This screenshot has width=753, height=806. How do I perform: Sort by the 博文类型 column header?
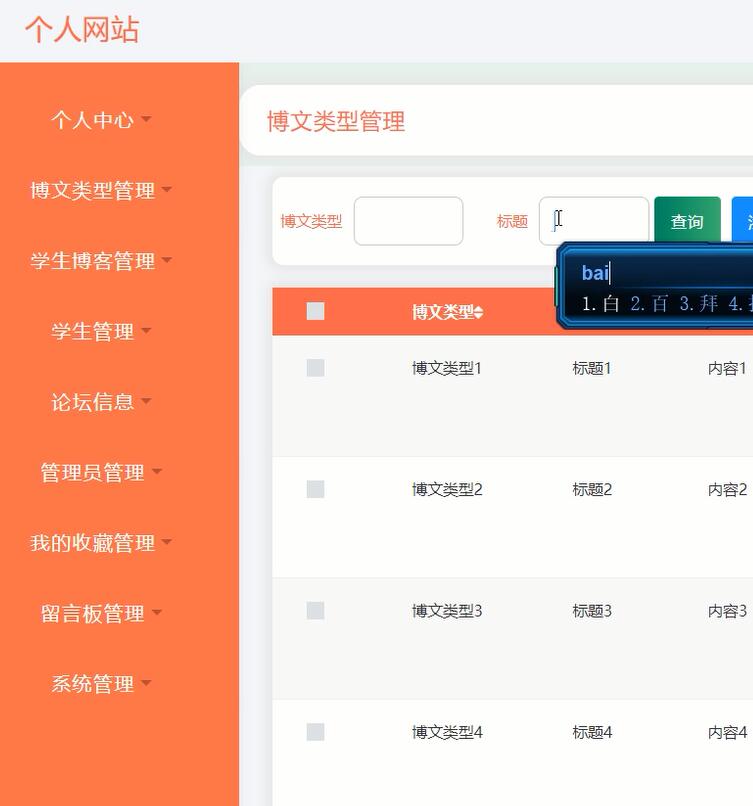pos(447,312)
